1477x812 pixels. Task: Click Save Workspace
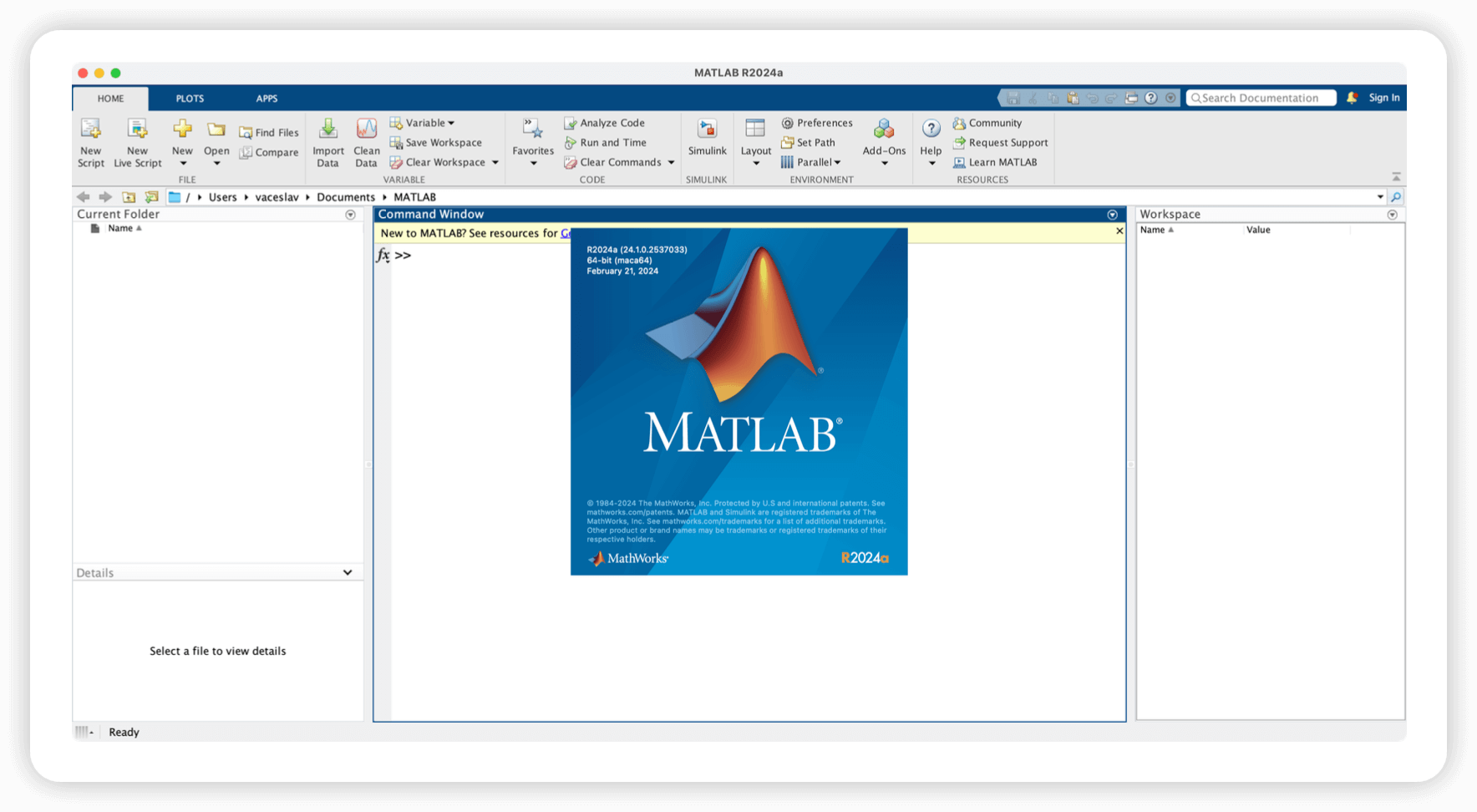(435, 143)
